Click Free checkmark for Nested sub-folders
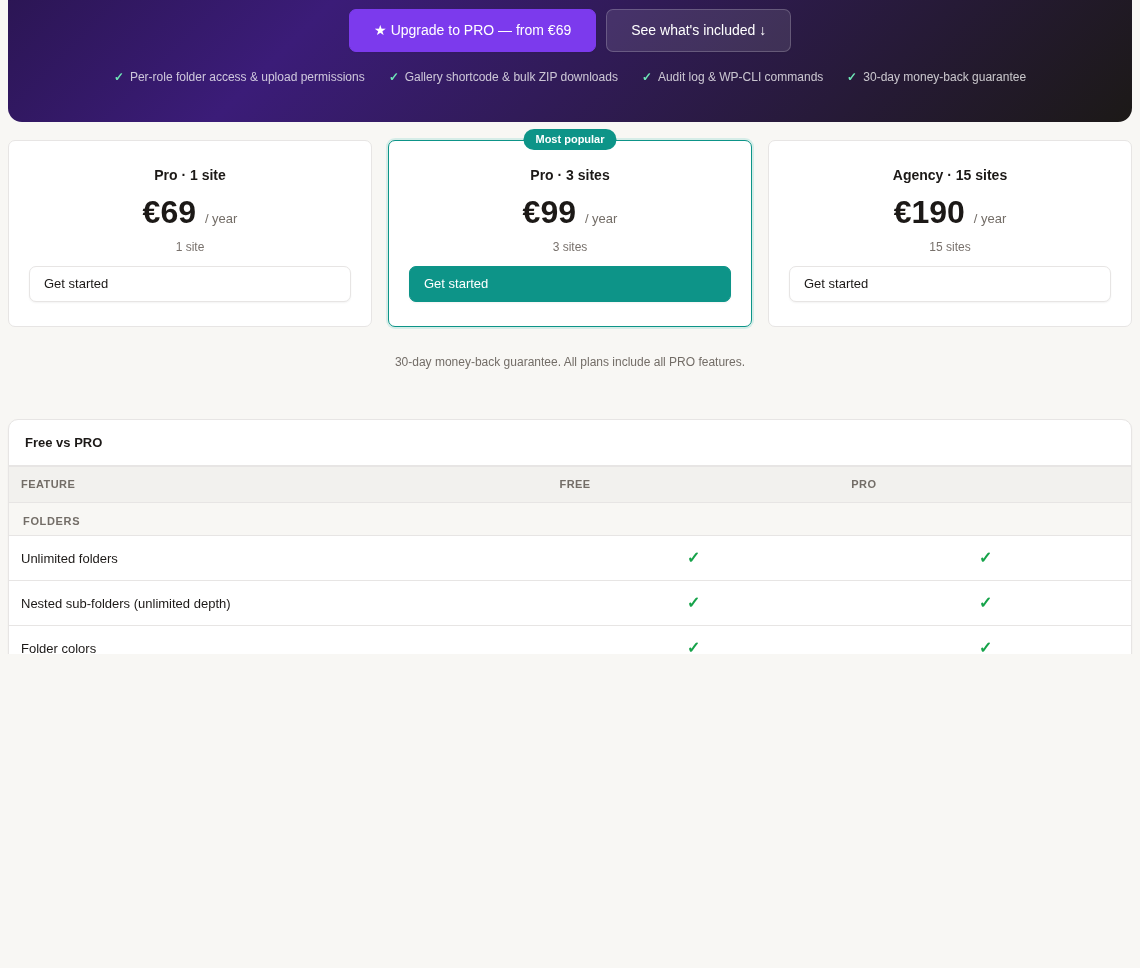 [693, 603]
